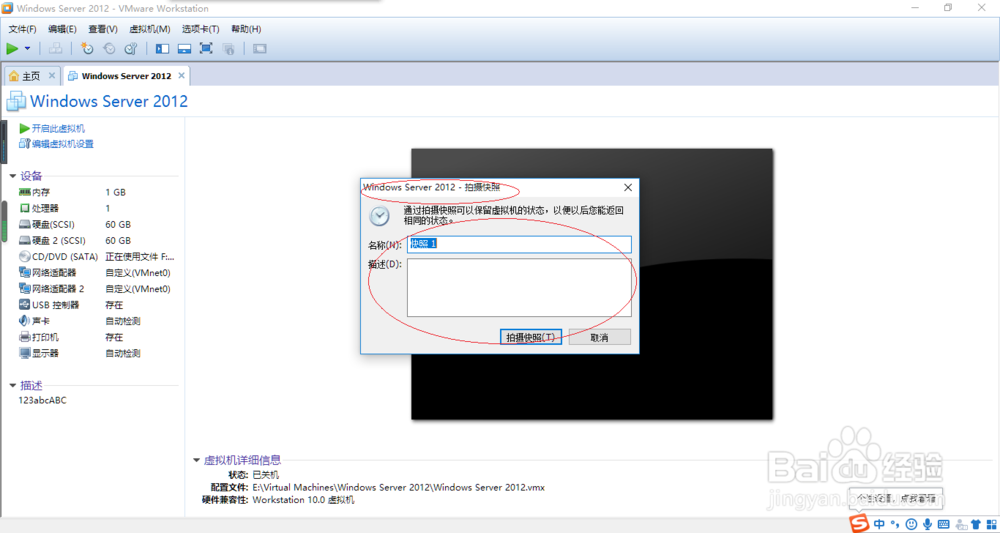Open the snapshot manager toolbar icon
This screenshot has width=1000, height=533.
coord(131,48)
